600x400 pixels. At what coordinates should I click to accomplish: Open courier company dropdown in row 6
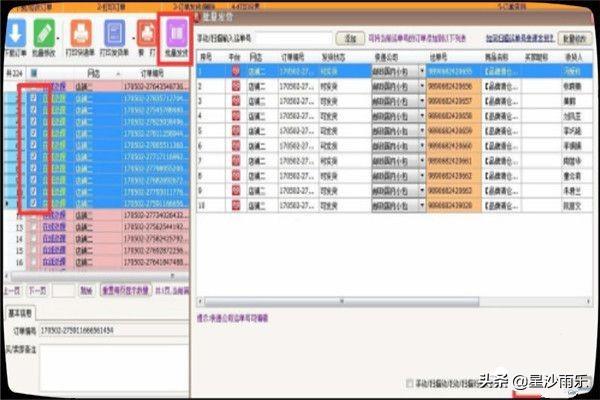[x=422, y=146]
